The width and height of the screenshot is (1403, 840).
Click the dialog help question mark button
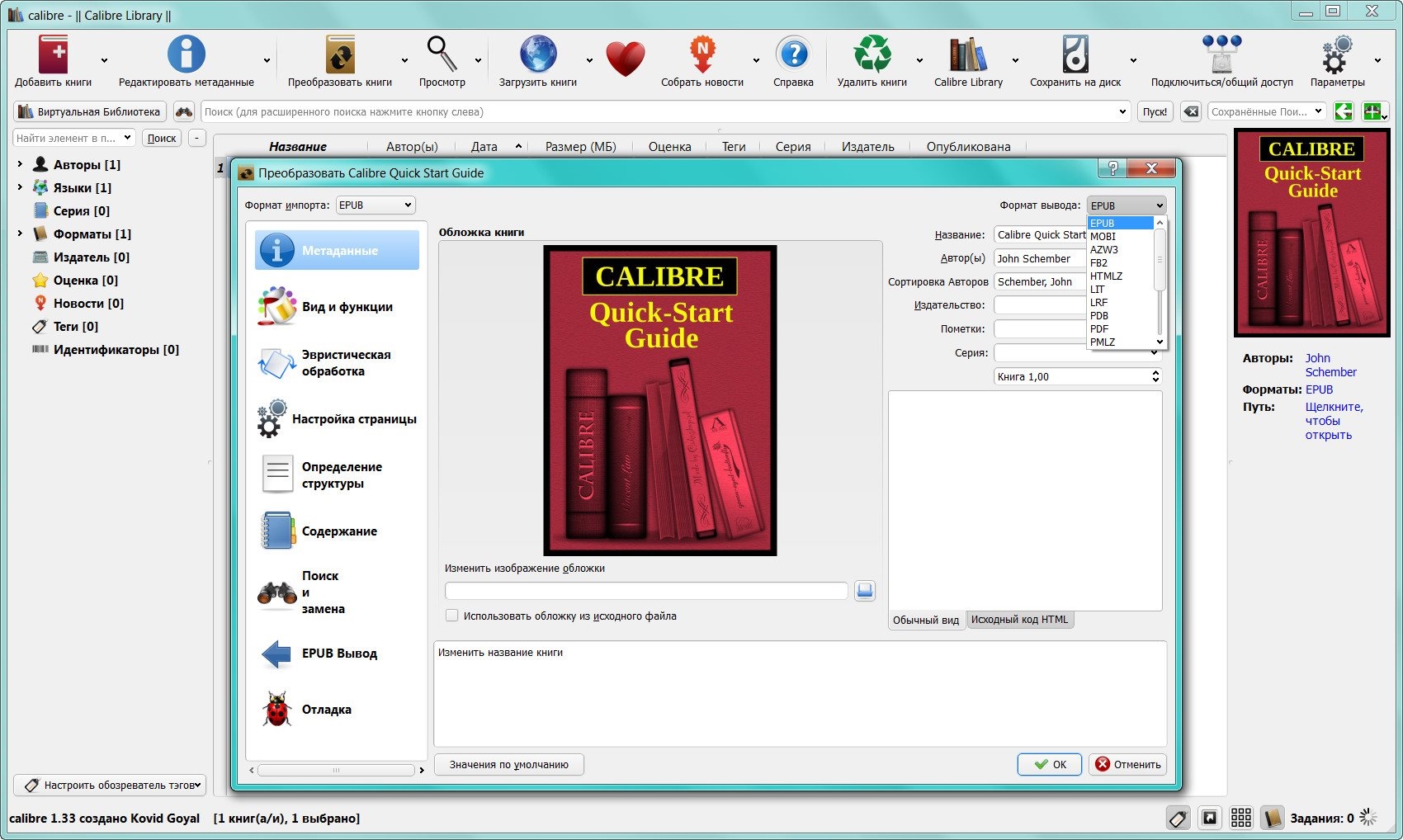point(1112,168)
